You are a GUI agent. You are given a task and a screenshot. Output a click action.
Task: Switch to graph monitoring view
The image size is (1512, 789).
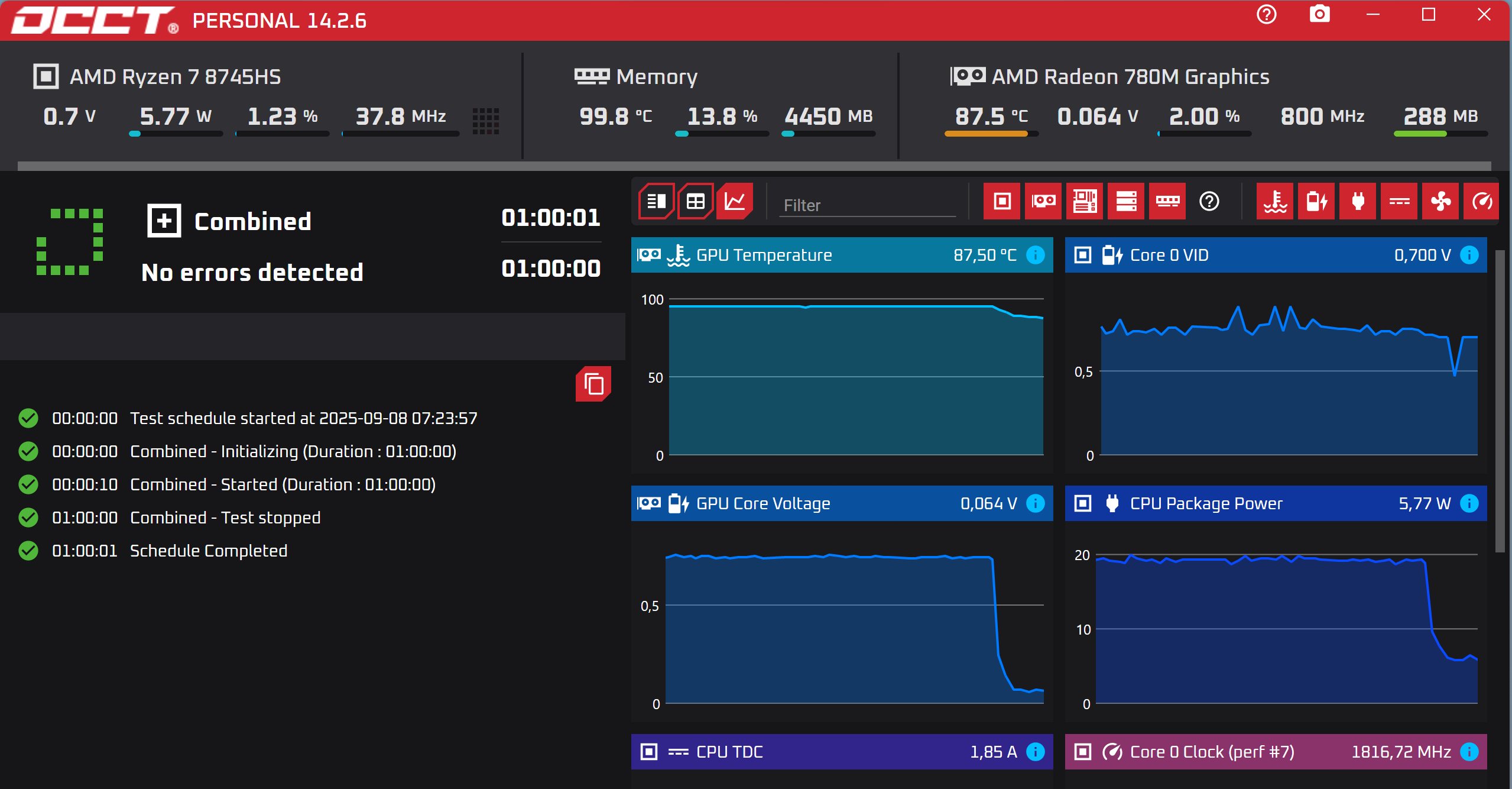click(x=735, y=202)
